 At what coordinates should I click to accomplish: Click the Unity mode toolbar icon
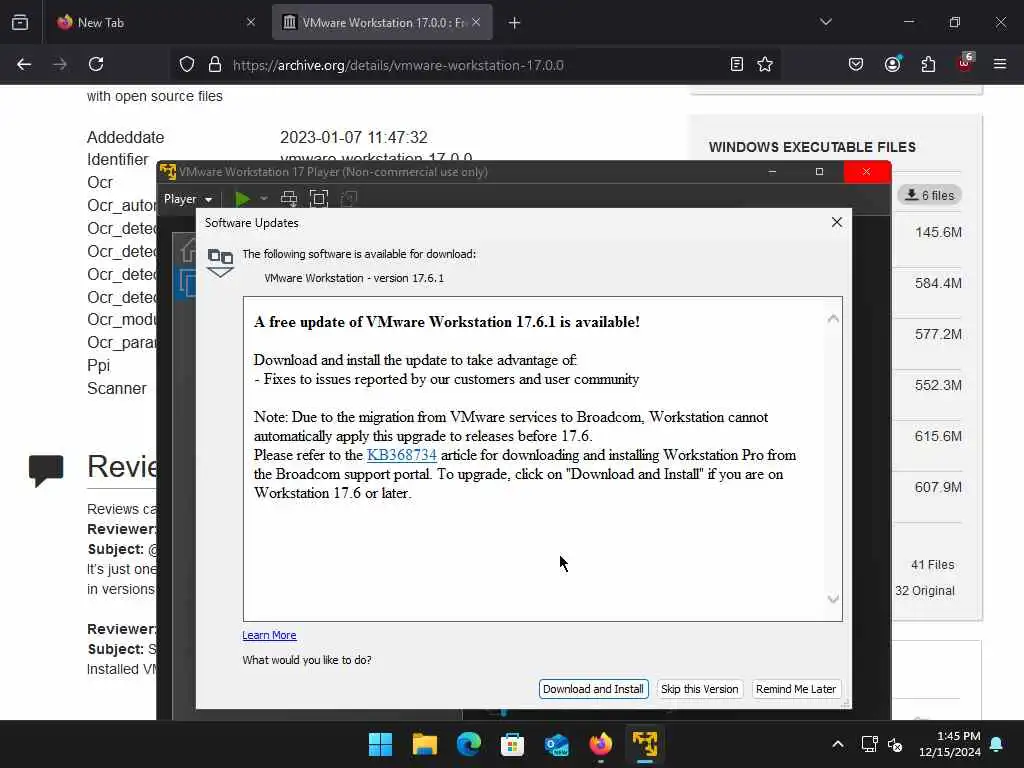349,199
